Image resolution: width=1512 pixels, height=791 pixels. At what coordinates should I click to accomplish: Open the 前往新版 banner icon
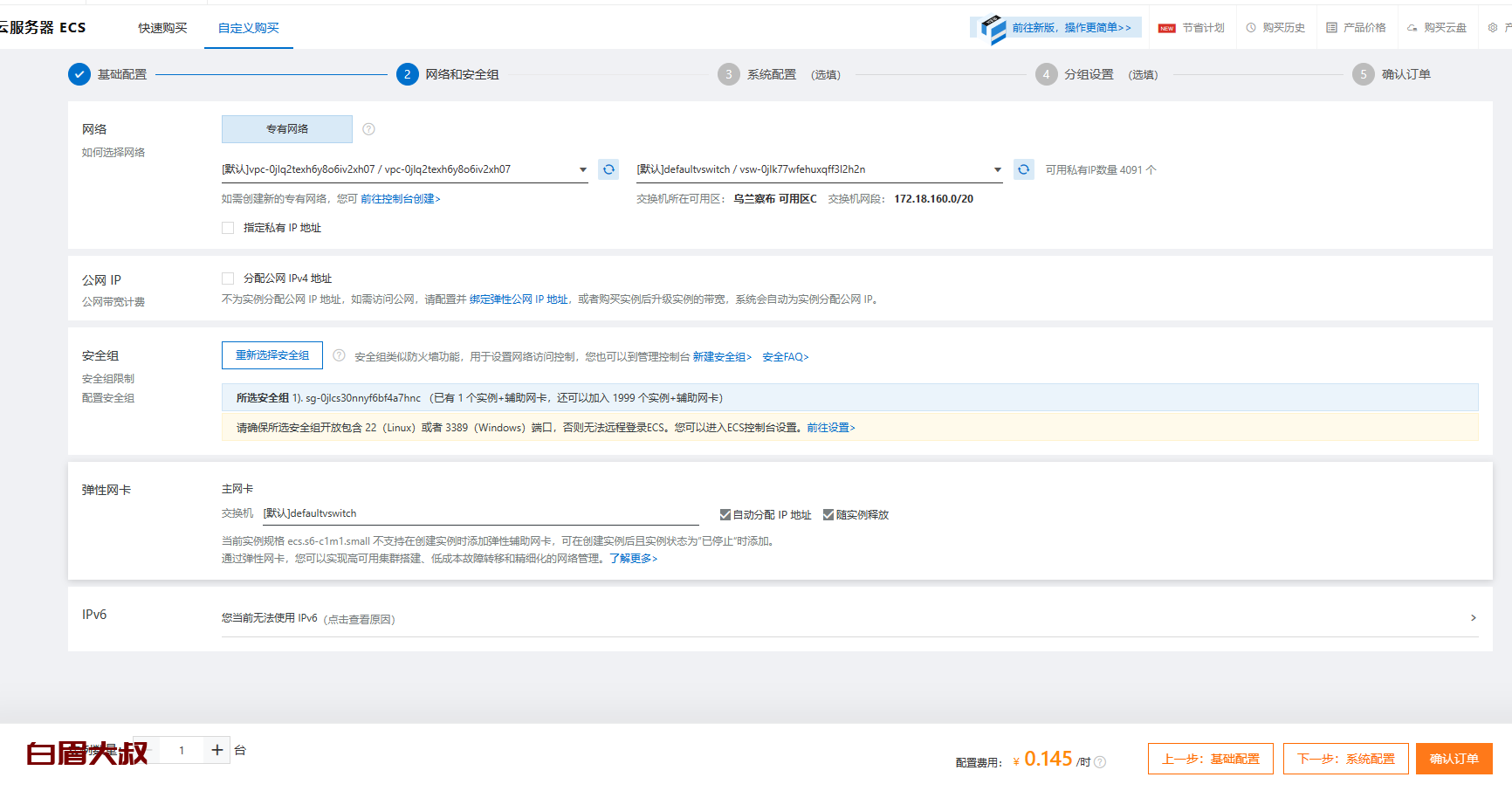click(993, 29)
